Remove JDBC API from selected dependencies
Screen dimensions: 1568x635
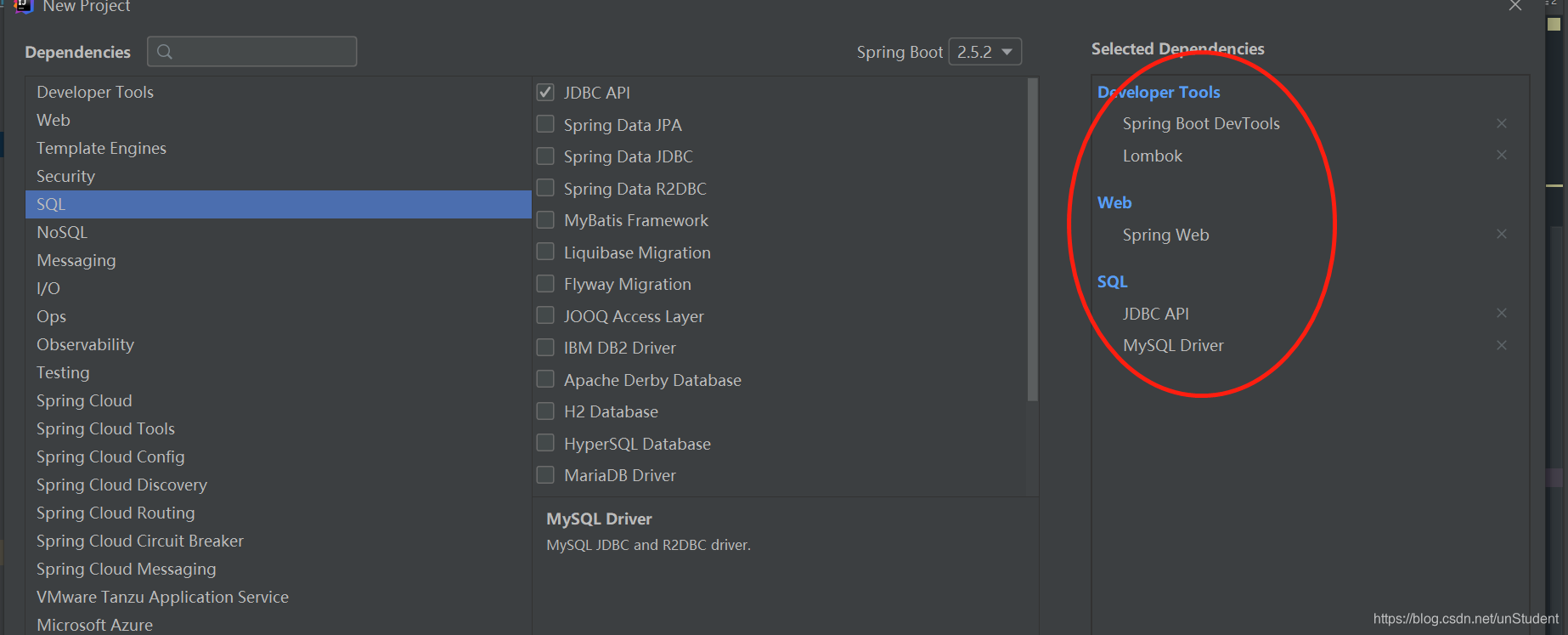(1502, 313)
